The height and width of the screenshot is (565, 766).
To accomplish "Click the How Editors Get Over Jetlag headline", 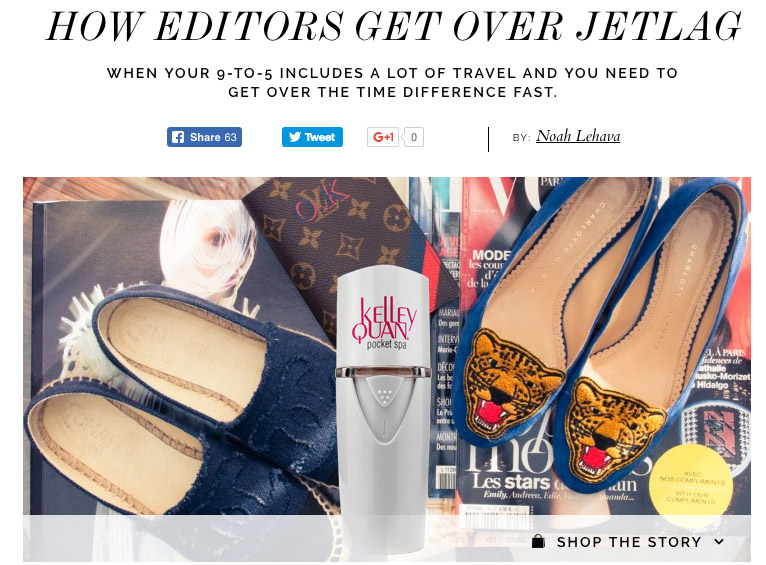I will [x=394, y=25].
